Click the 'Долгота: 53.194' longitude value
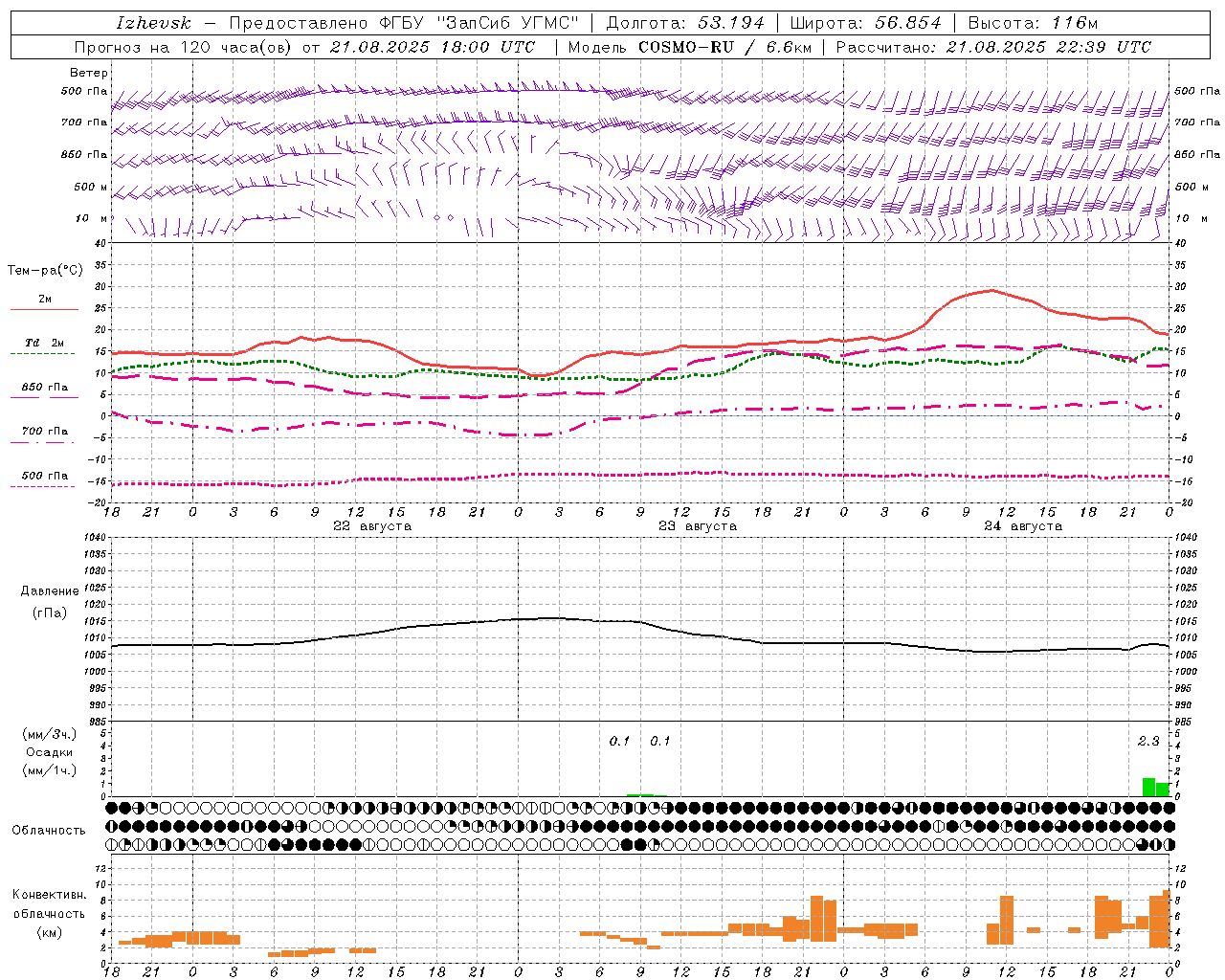The width and height of the screenshot is (1225, 980). click(x=685, y=23)
